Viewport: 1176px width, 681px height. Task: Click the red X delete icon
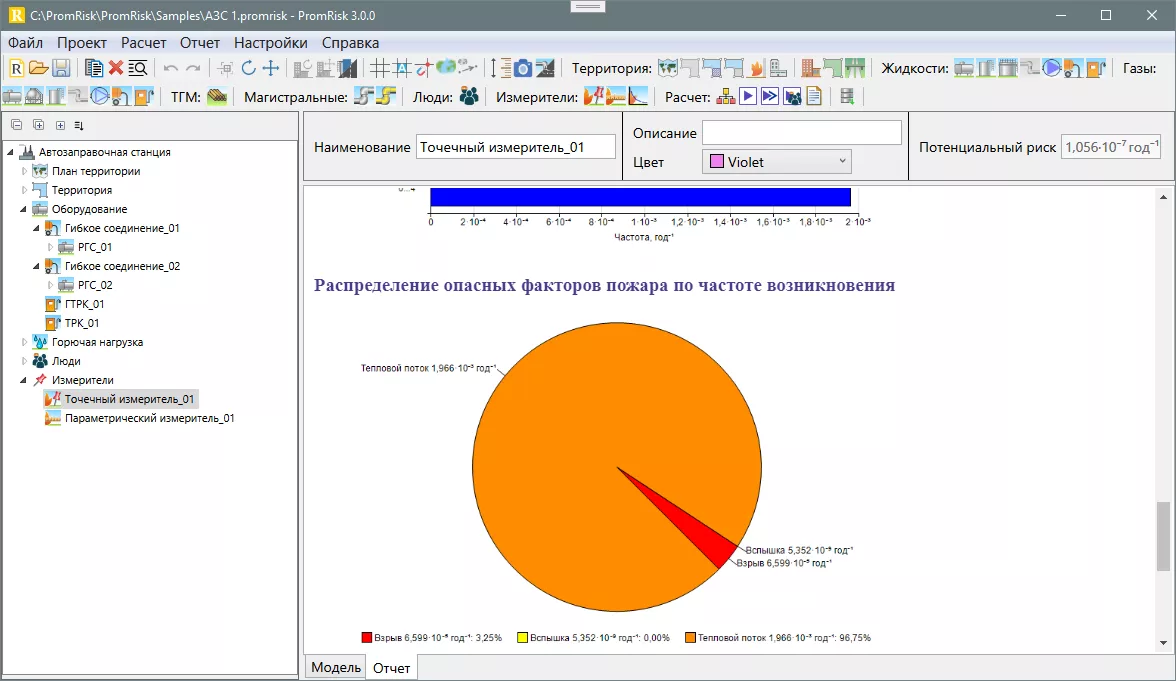pos(116,68)
